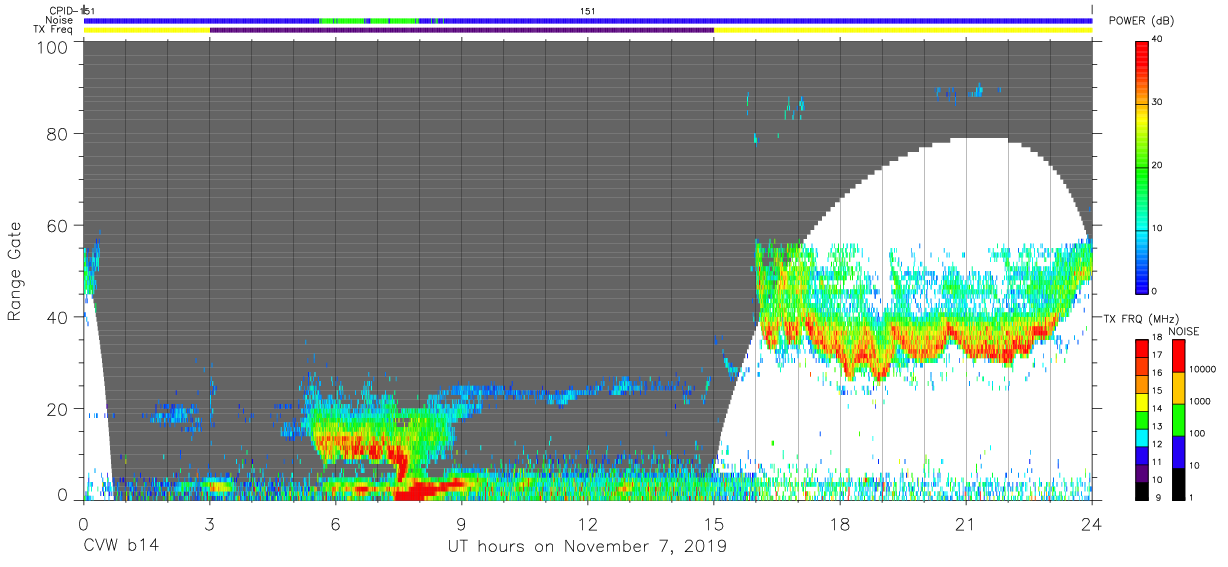This screenshot has height=567, width=1228.
Task: Click the 'Noise' row label at top
Action: point(58,20)
